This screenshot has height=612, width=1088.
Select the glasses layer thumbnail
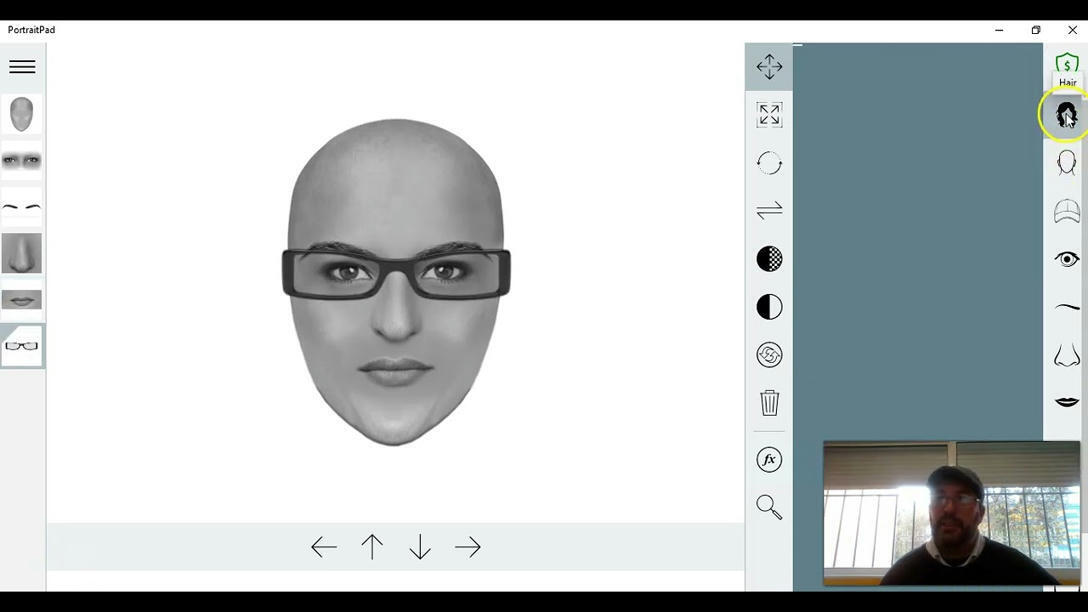pos(22,346)
